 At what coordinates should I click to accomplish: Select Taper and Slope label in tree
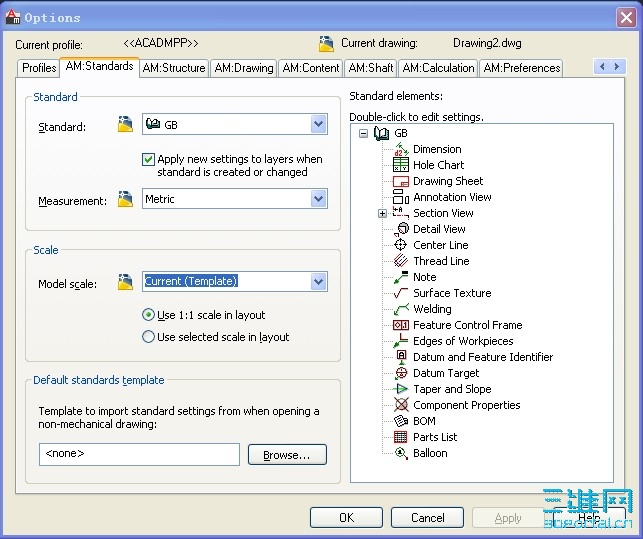click(452, 389)
